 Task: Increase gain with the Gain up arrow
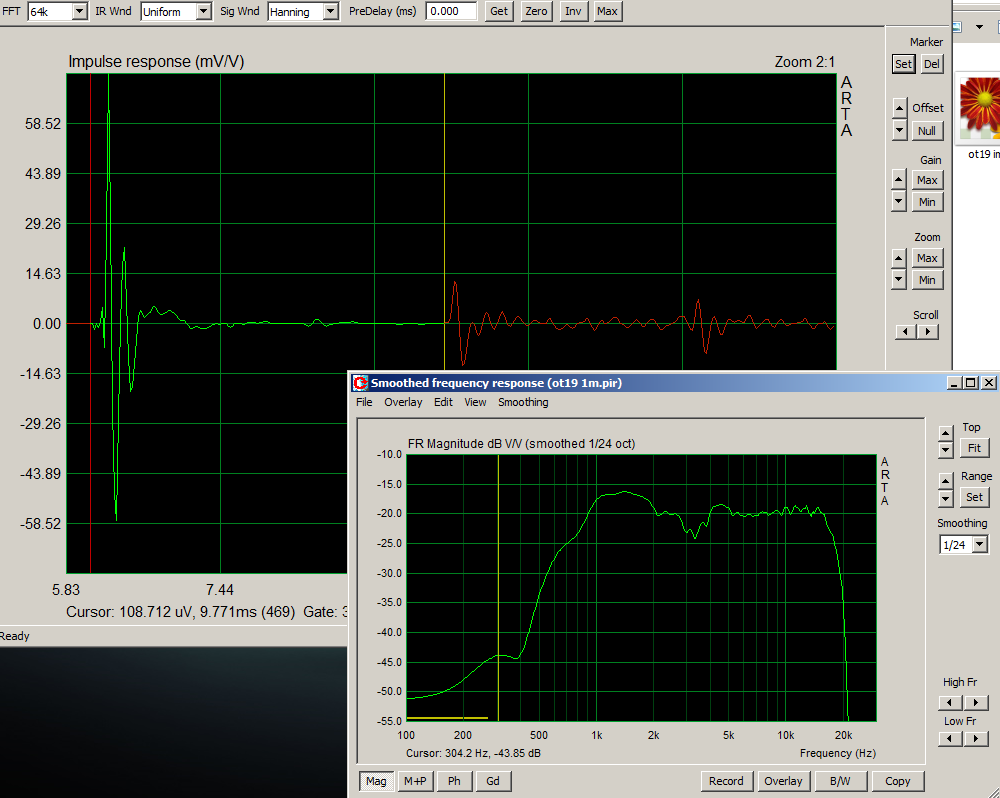[x=899, y=179]
